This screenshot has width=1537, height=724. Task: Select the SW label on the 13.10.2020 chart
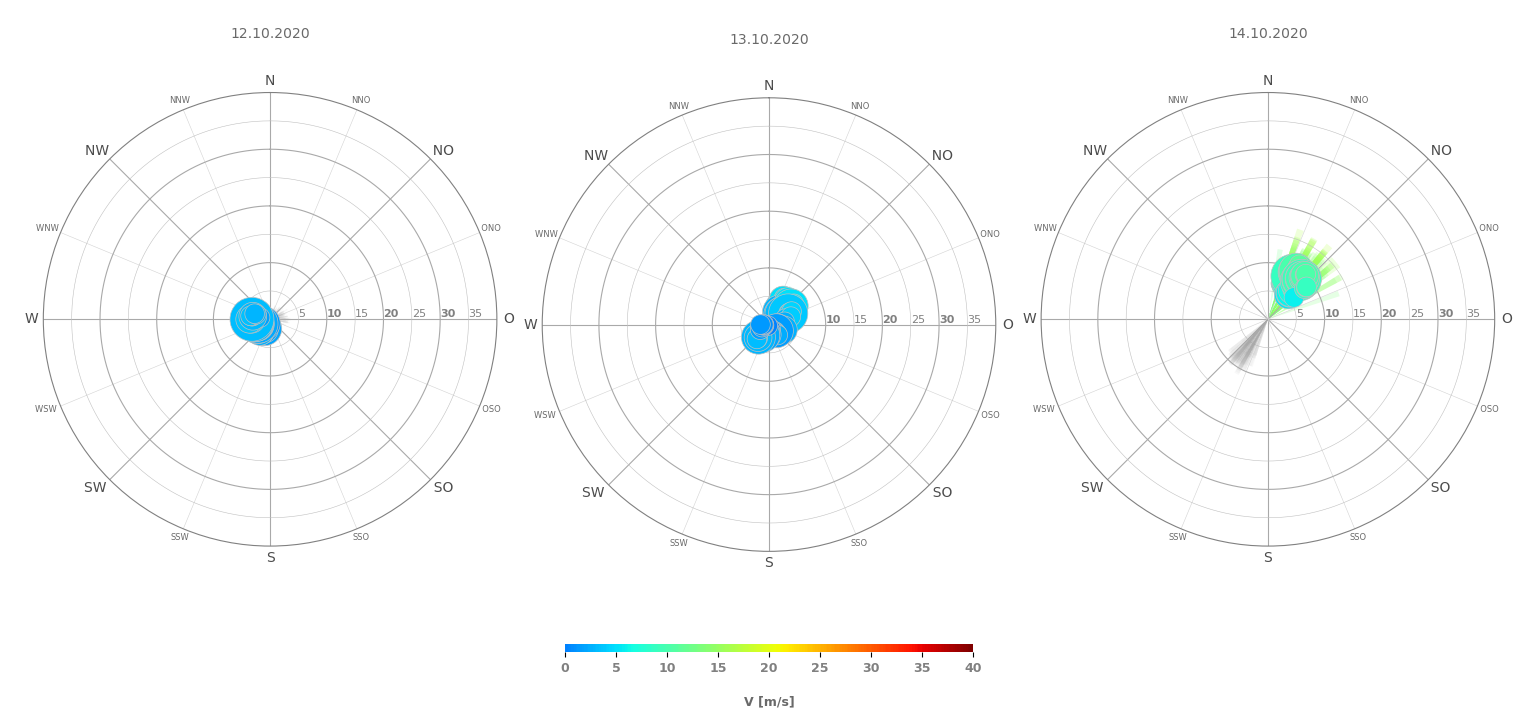click(593, 492)
